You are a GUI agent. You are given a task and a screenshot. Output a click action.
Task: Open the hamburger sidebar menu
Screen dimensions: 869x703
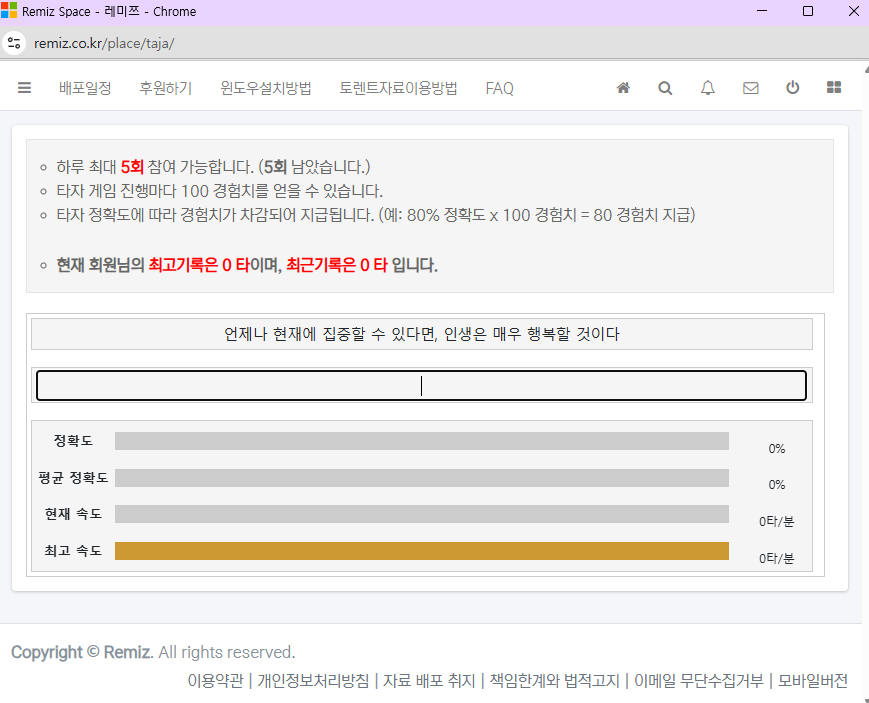coord(24,88)
